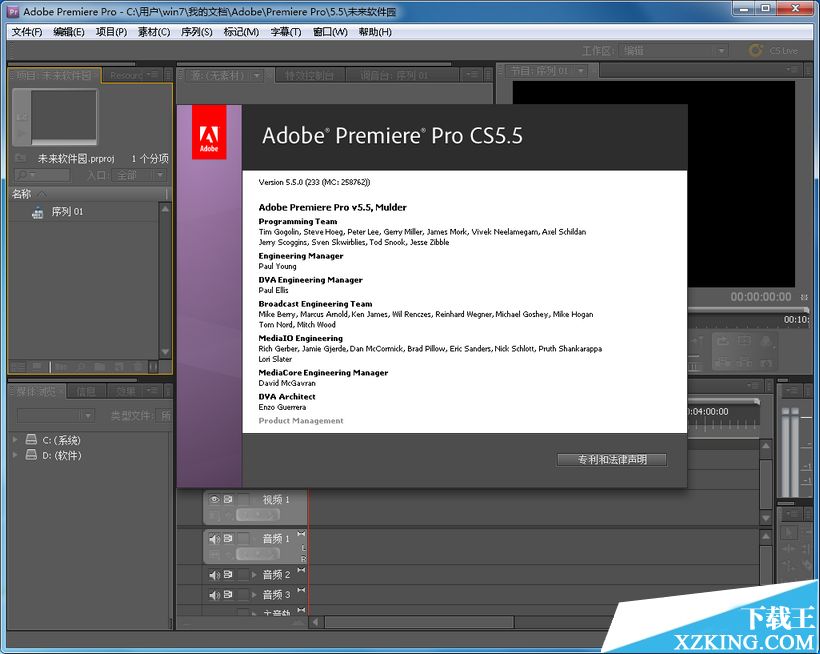This screenshot has height=654, width=820.
Task: Open the 素材(C) menu
Action: tap(154, 32)
